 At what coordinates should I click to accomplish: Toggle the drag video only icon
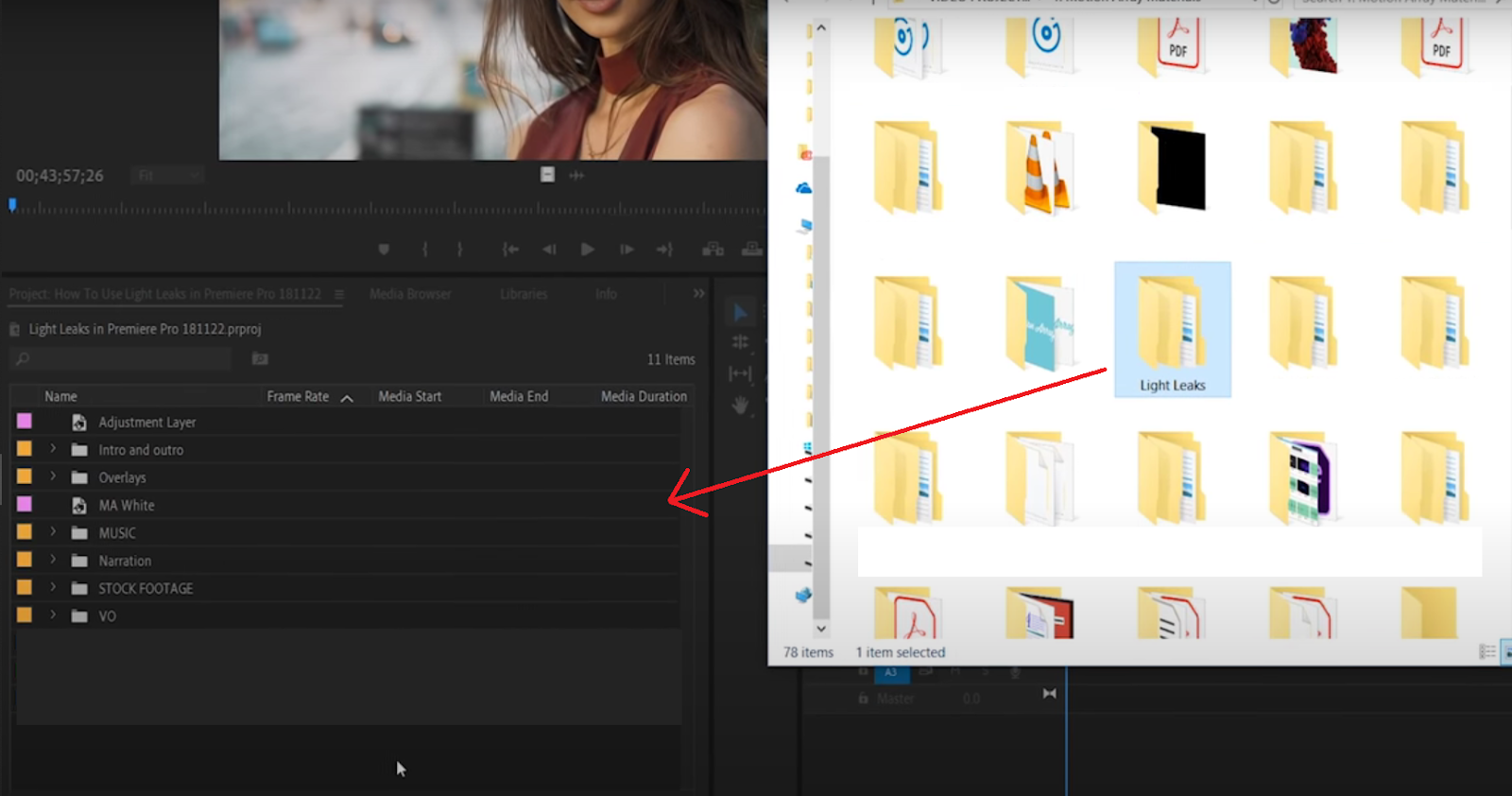(x=547, y=175)
